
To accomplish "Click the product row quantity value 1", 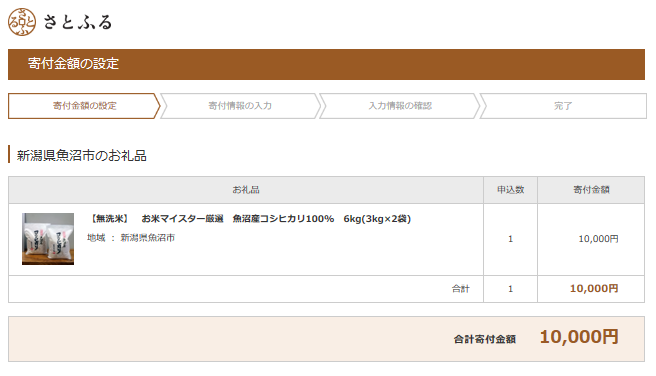I will [x=510, y=239].
